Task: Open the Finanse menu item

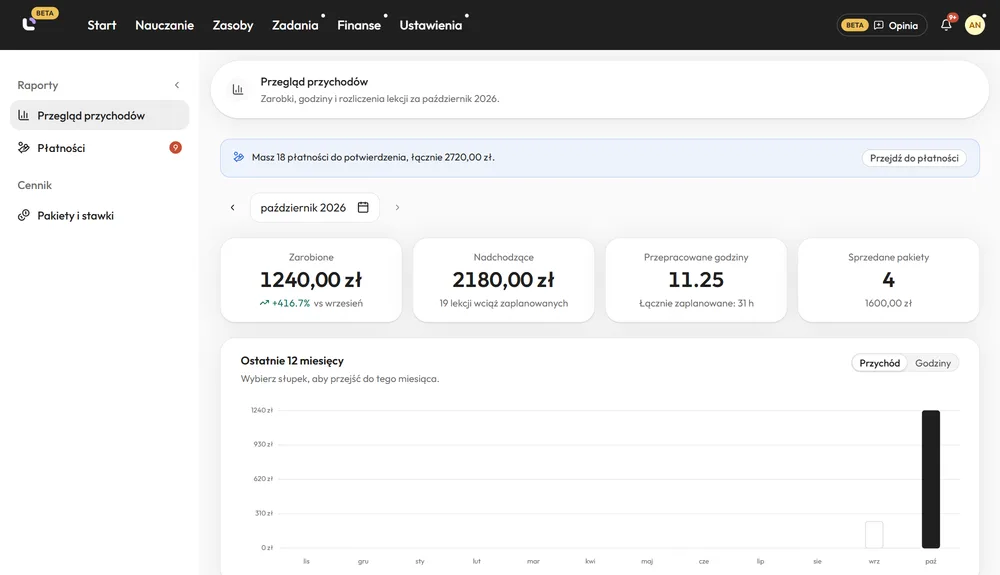Action: [x=359, y=25]
